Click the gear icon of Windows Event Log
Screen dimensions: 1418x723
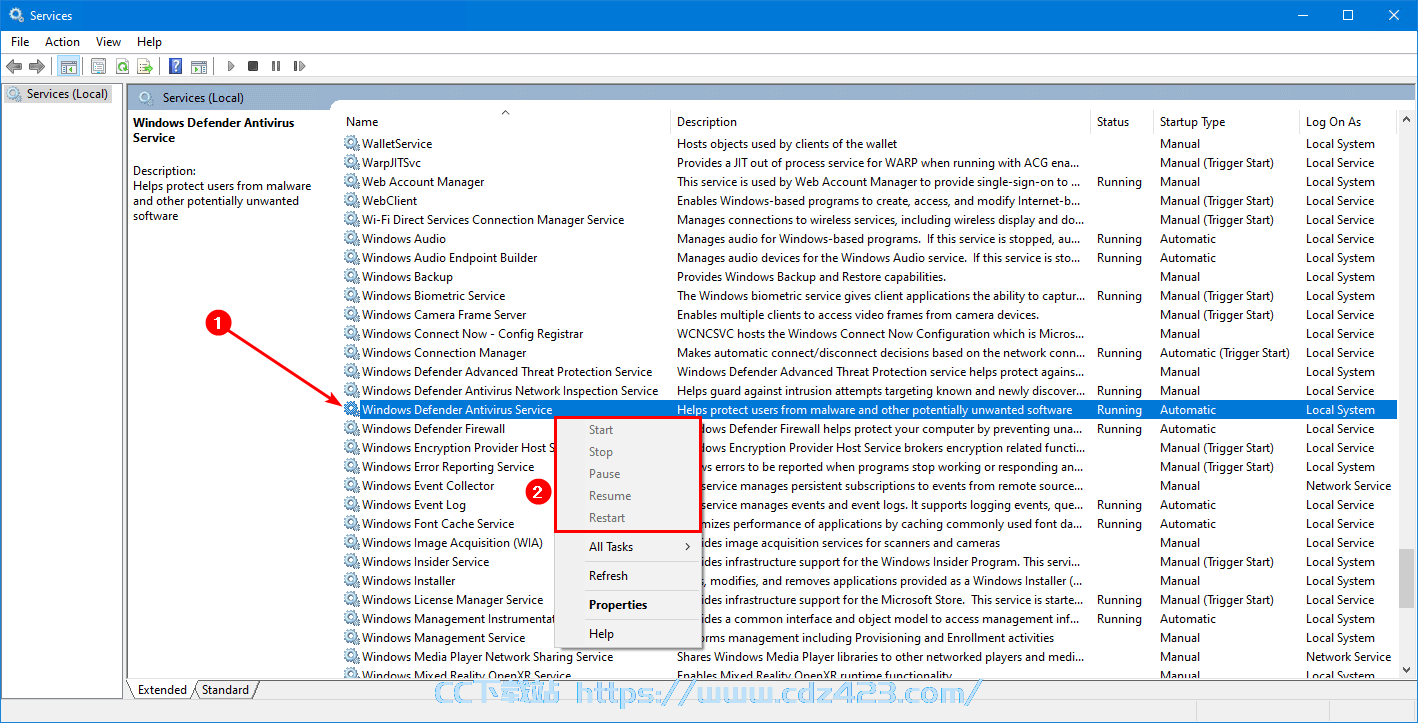tap(352, 505)
